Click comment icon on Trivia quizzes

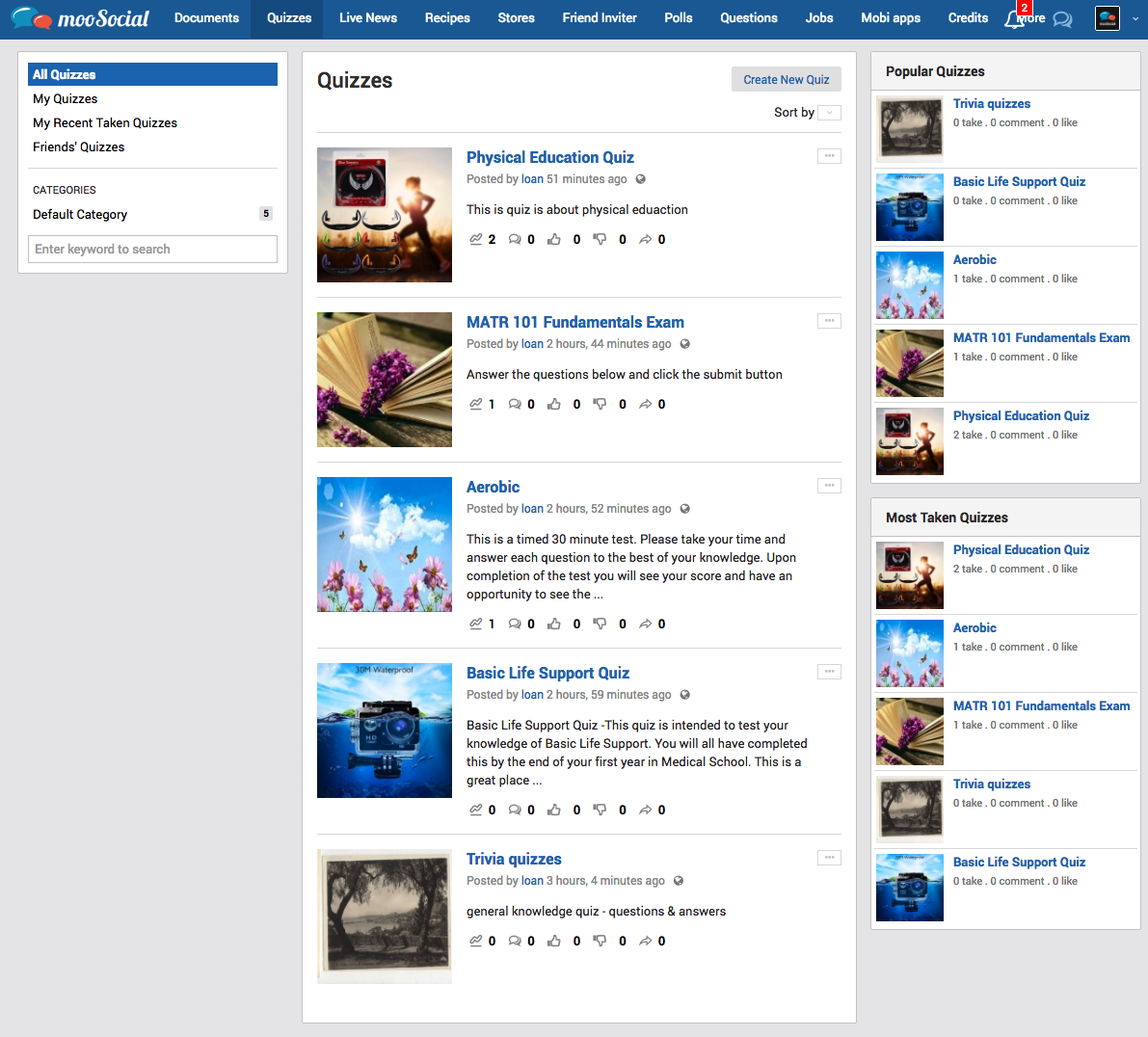[515, 941]
